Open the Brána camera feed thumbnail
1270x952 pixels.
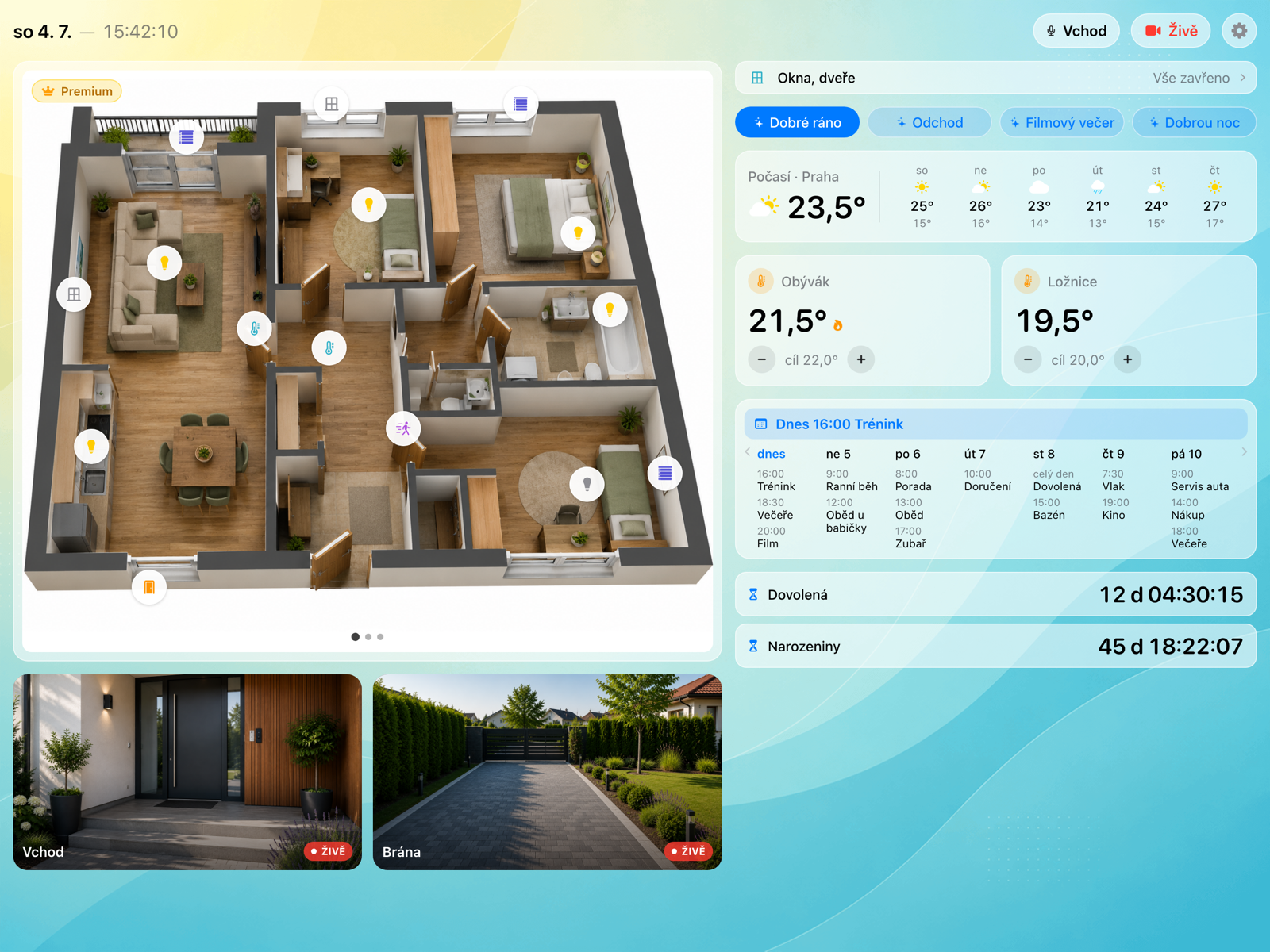pyautogui.click(x=548, y=772)
